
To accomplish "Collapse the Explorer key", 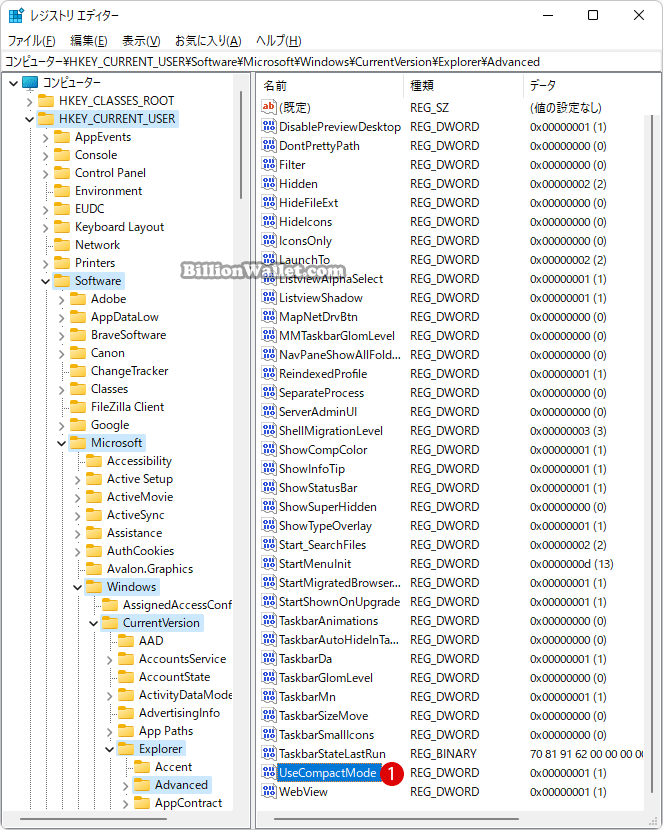I will [110, 749].
